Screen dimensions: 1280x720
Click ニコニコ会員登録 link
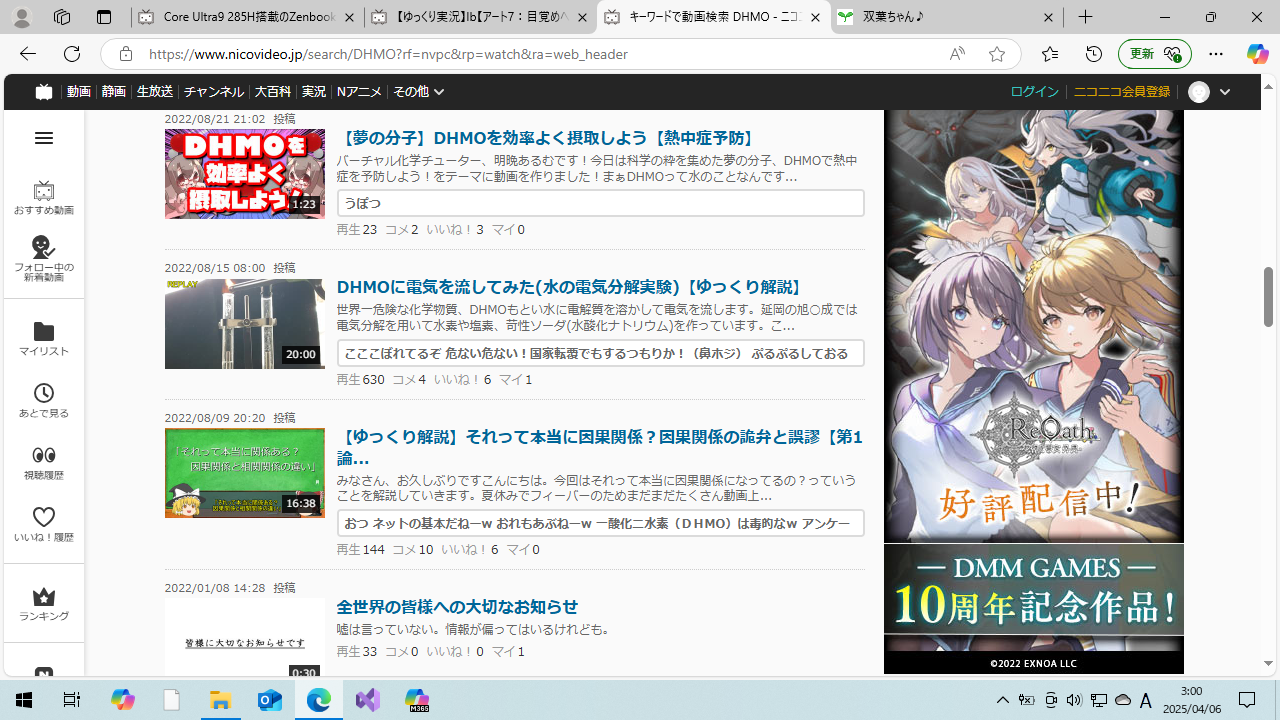(x=1121, y=92)
